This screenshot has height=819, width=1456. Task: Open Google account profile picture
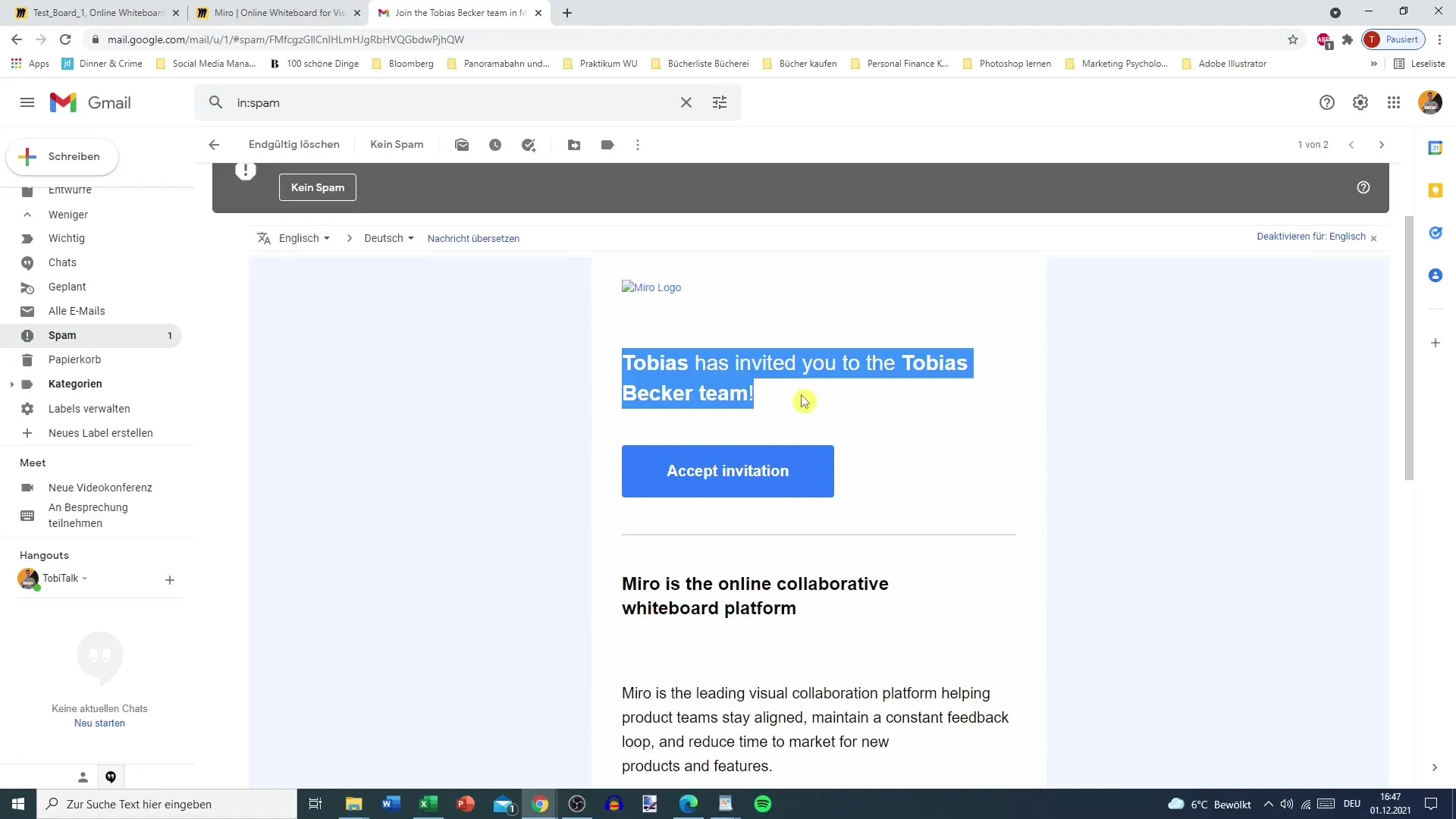point(1429,102)
